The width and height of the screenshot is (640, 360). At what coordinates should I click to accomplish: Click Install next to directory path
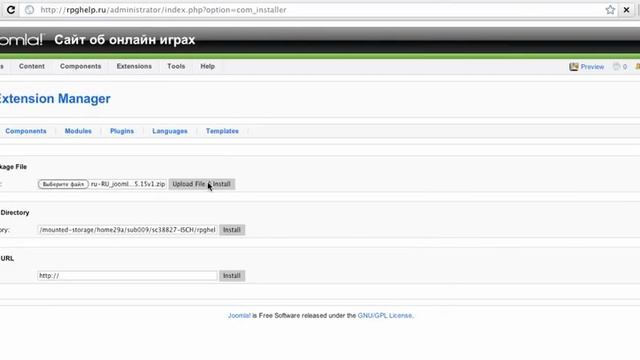click(232, 230)
